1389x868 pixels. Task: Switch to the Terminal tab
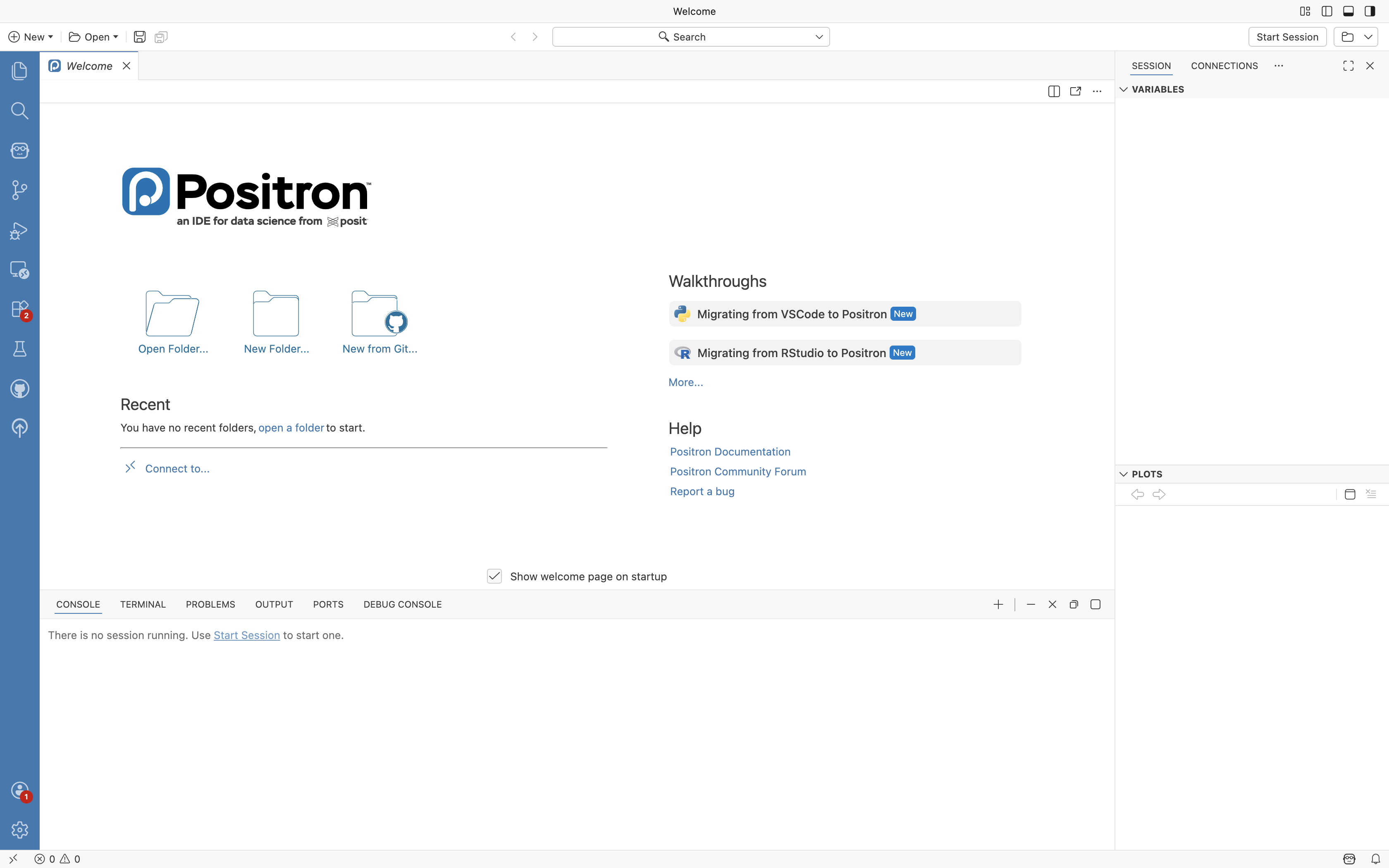(143, 604)
